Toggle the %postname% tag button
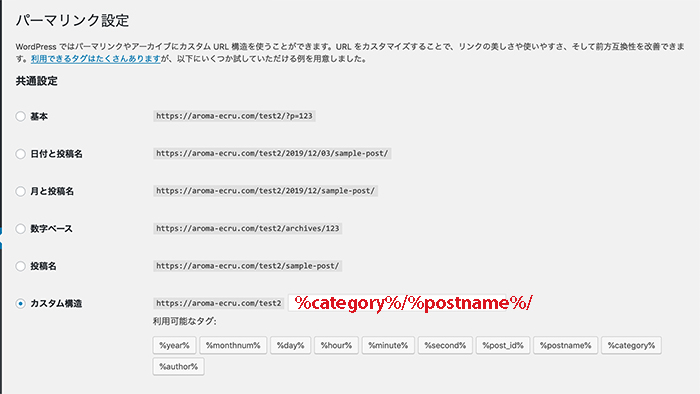This screenshot has width=700, height=394. pyautogui.click(x=565, y=345)
